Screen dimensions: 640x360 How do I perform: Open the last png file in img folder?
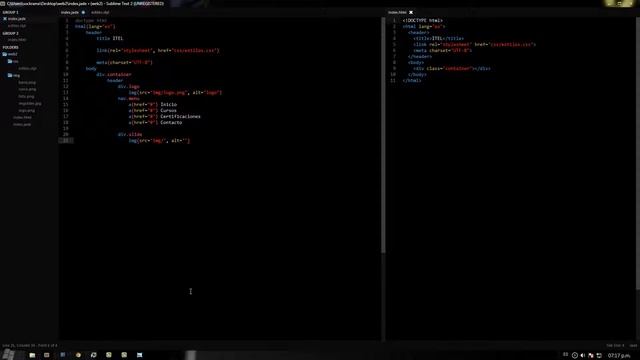pos(27,111)
